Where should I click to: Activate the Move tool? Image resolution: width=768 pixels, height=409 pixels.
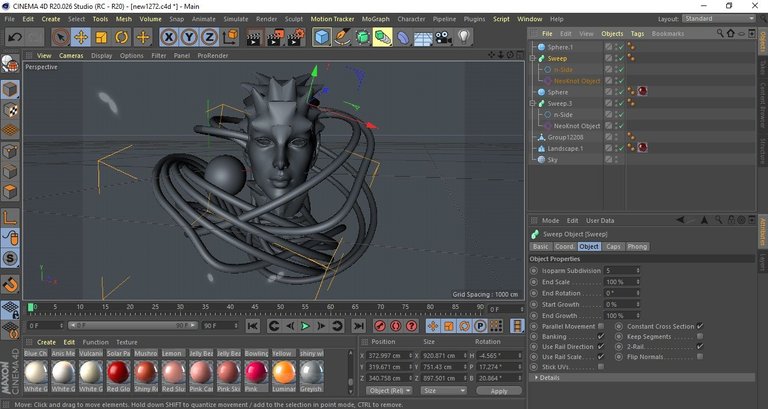[81, 37]
